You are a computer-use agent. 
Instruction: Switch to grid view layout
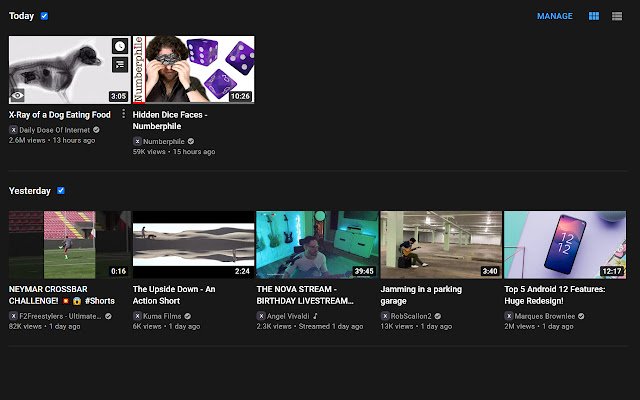(594, 16)
